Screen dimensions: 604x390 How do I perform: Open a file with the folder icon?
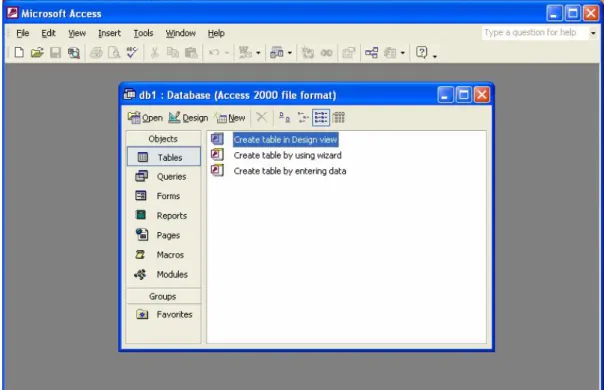point(37,52)
